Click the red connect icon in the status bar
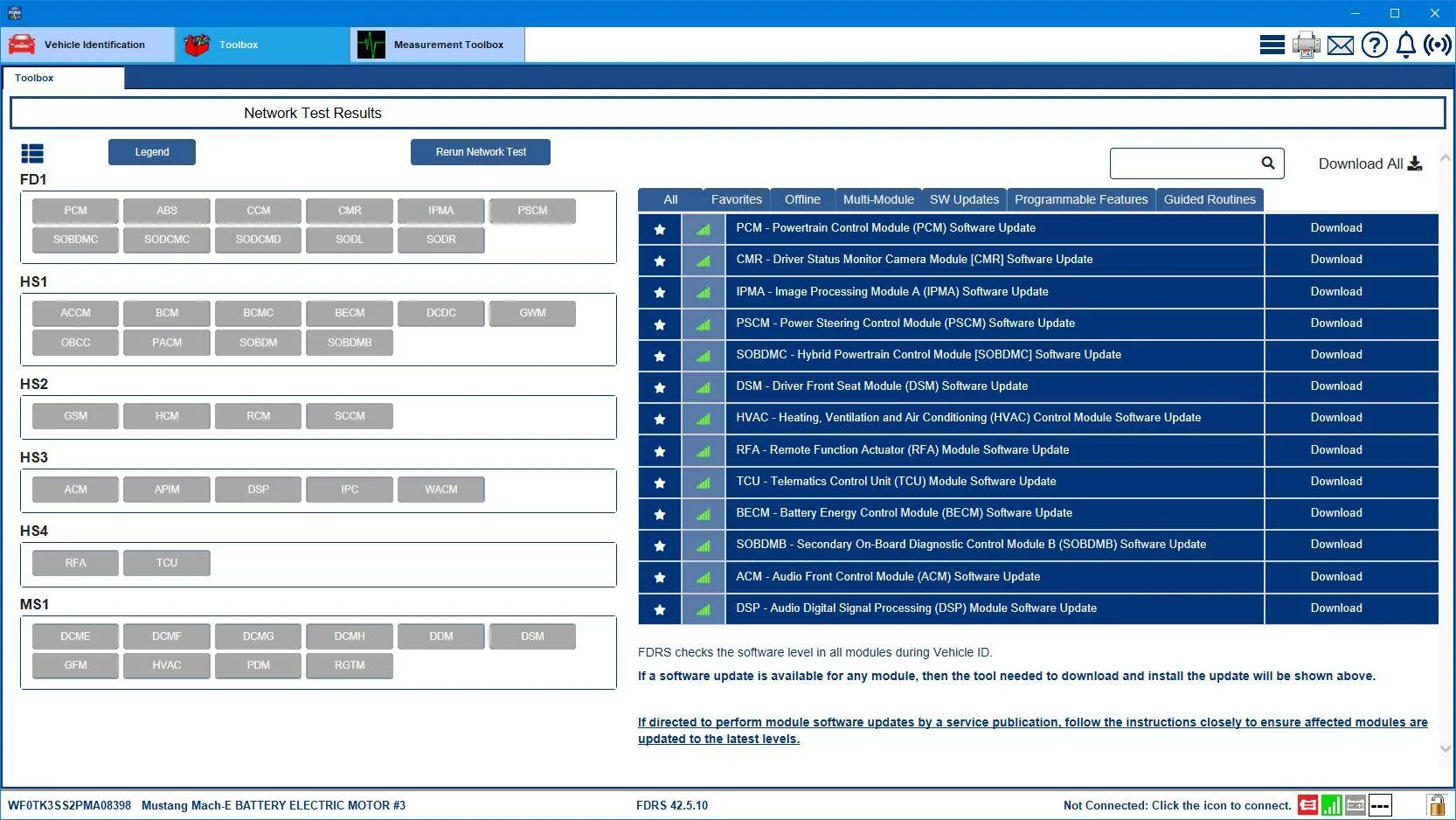 [x=1308, y=805]
